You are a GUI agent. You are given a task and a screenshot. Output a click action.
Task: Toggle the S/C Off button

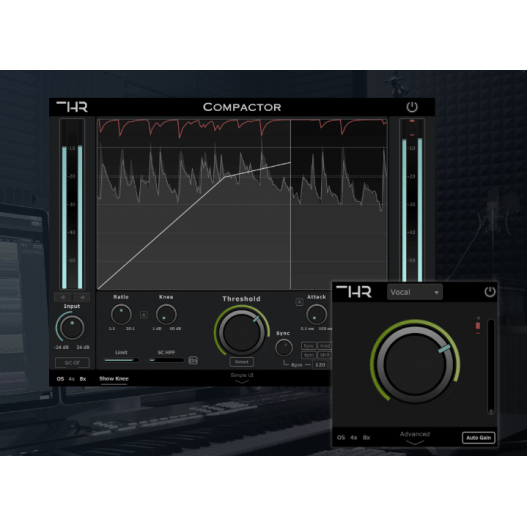[72, 363]
